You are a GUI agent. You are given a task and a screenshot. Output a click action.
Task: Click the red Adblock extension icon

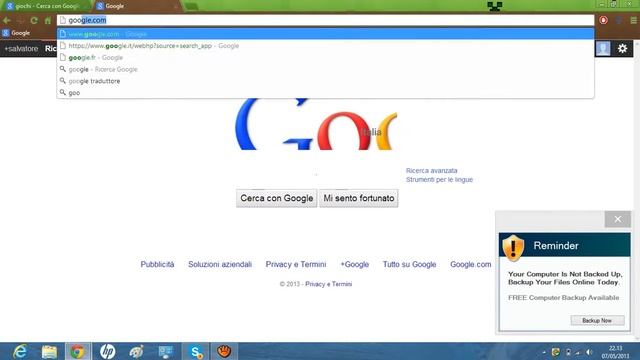coord(603,20)
